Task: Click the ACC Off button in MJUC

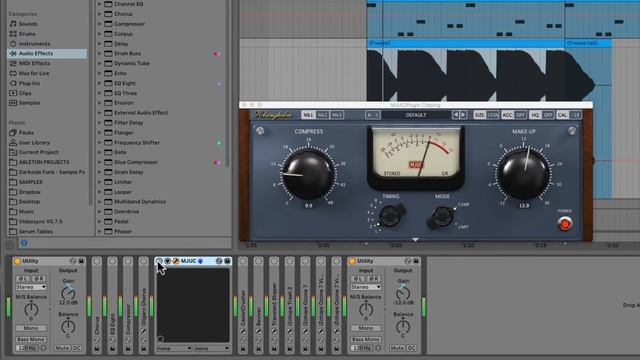Action: point(514,115)
